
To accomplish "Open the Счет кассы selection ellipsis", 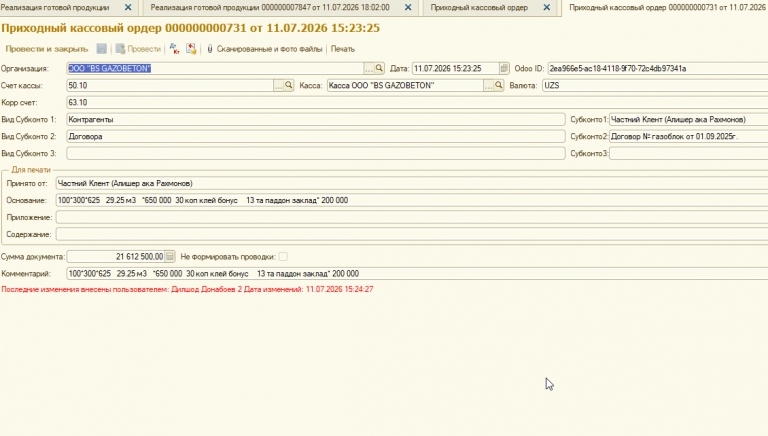I will click(278, 85).
